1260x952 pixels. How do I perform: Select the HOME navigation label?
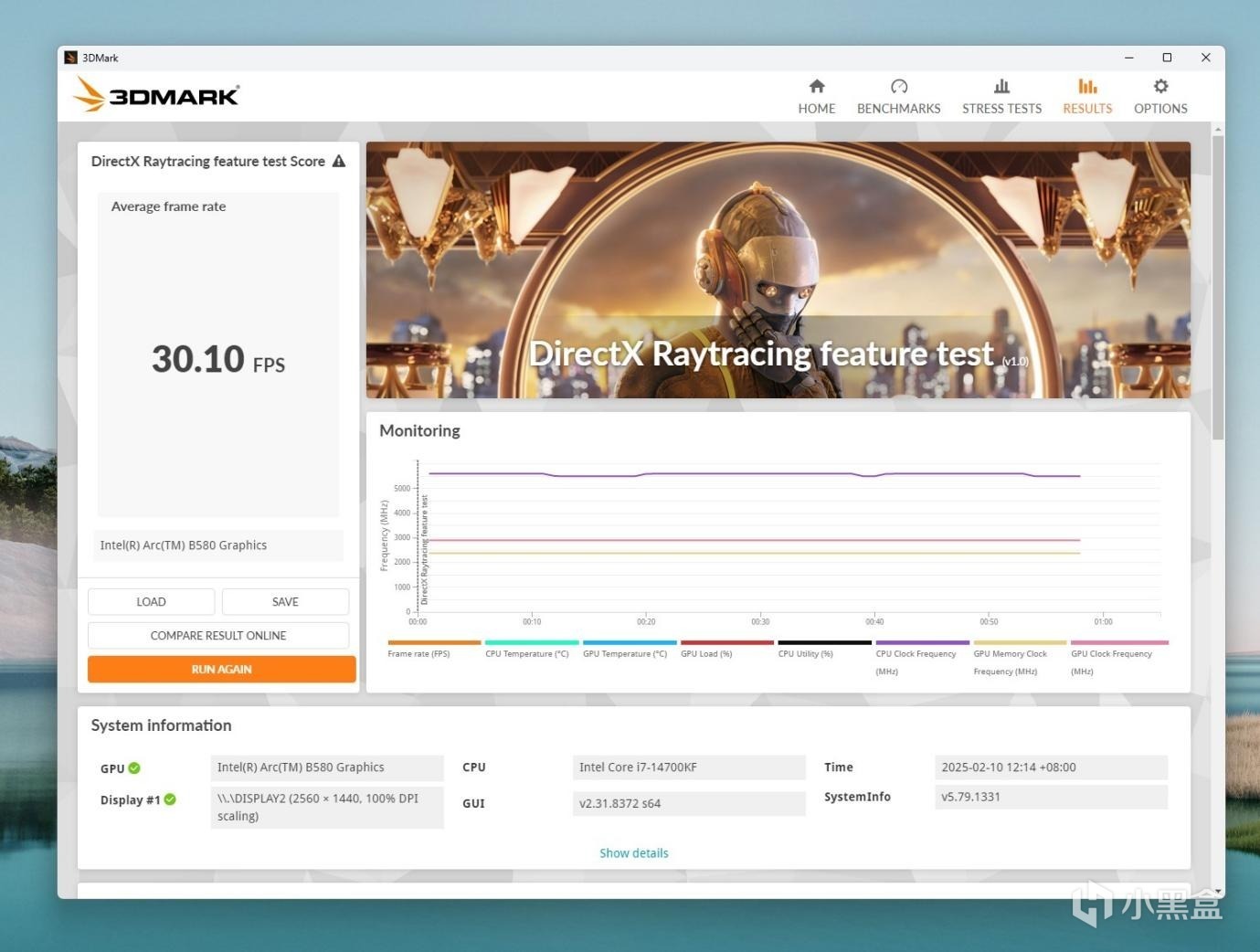817,108
